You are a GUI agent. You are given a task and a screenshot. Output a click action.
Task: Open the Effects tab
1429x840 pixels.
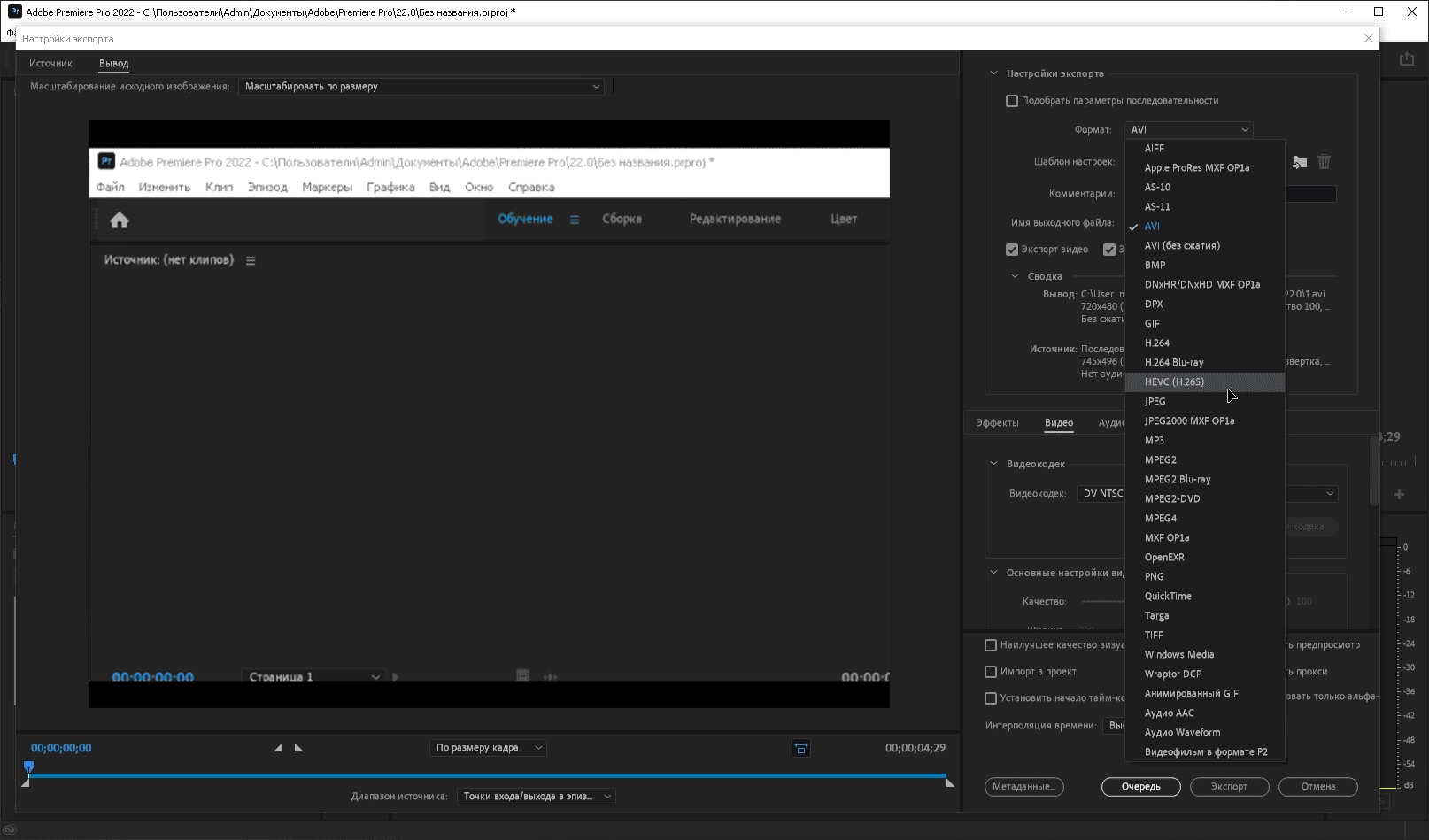pos(997,423)
